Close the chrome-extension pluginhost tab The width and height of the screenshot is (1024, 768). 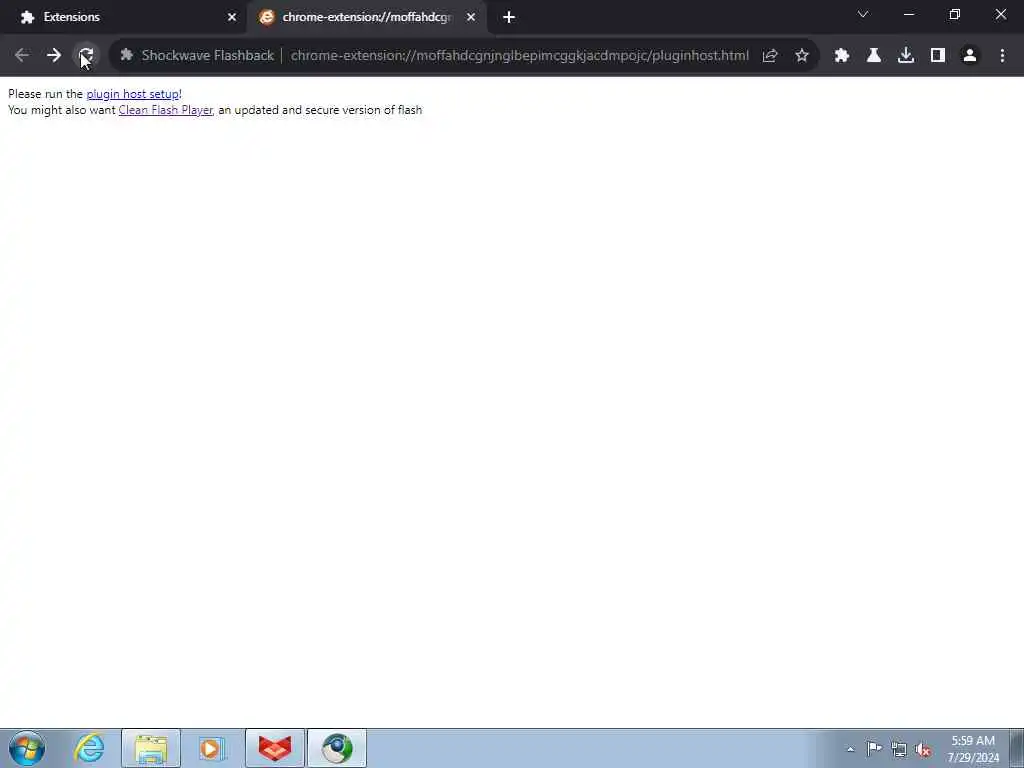471,17
